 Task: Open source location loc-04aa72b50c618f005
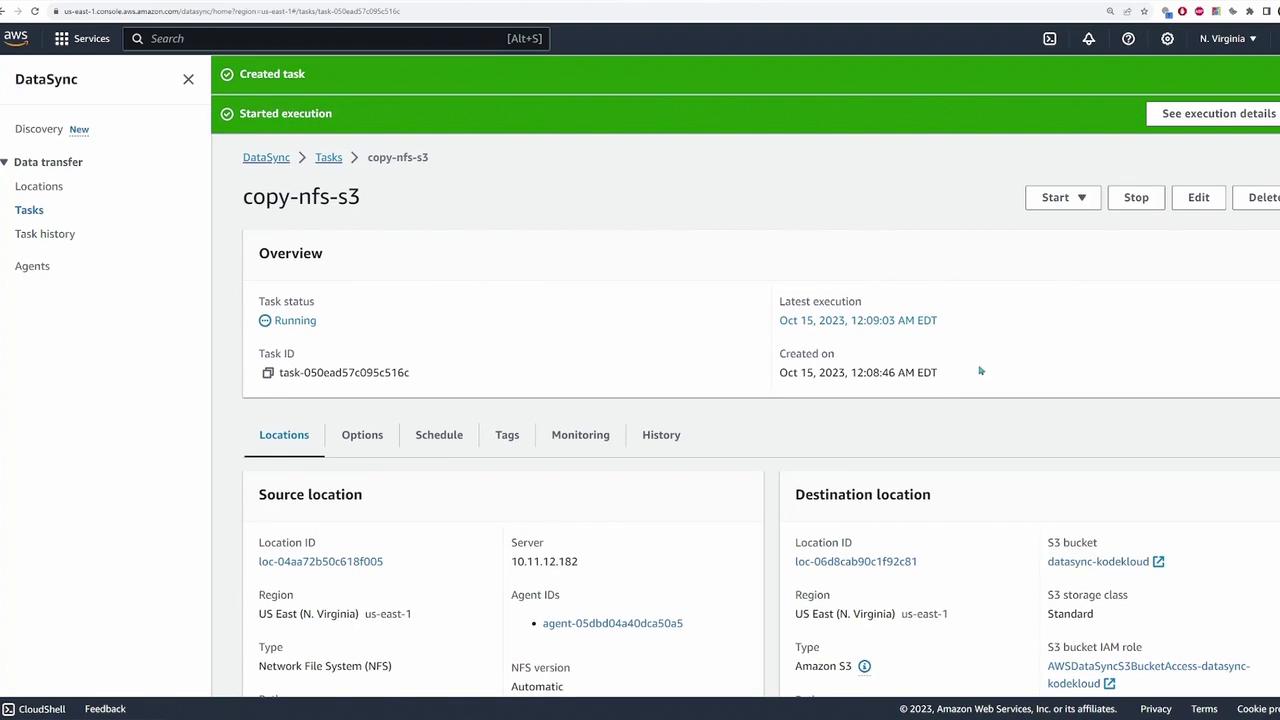click(321, 561)
